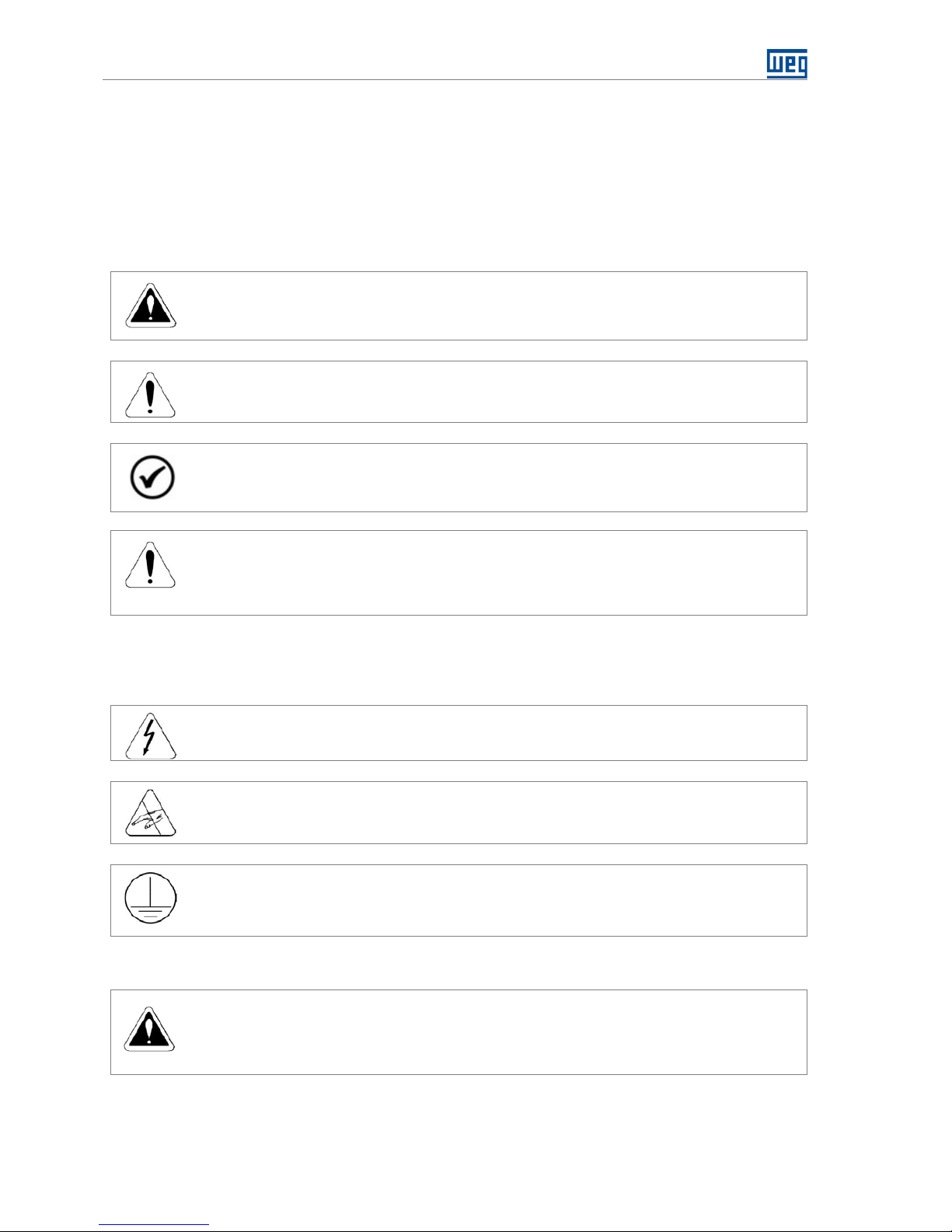Click empty area of box below checkmark box
The height and width of the screenshot is (1232, 952).
(490, 573)
